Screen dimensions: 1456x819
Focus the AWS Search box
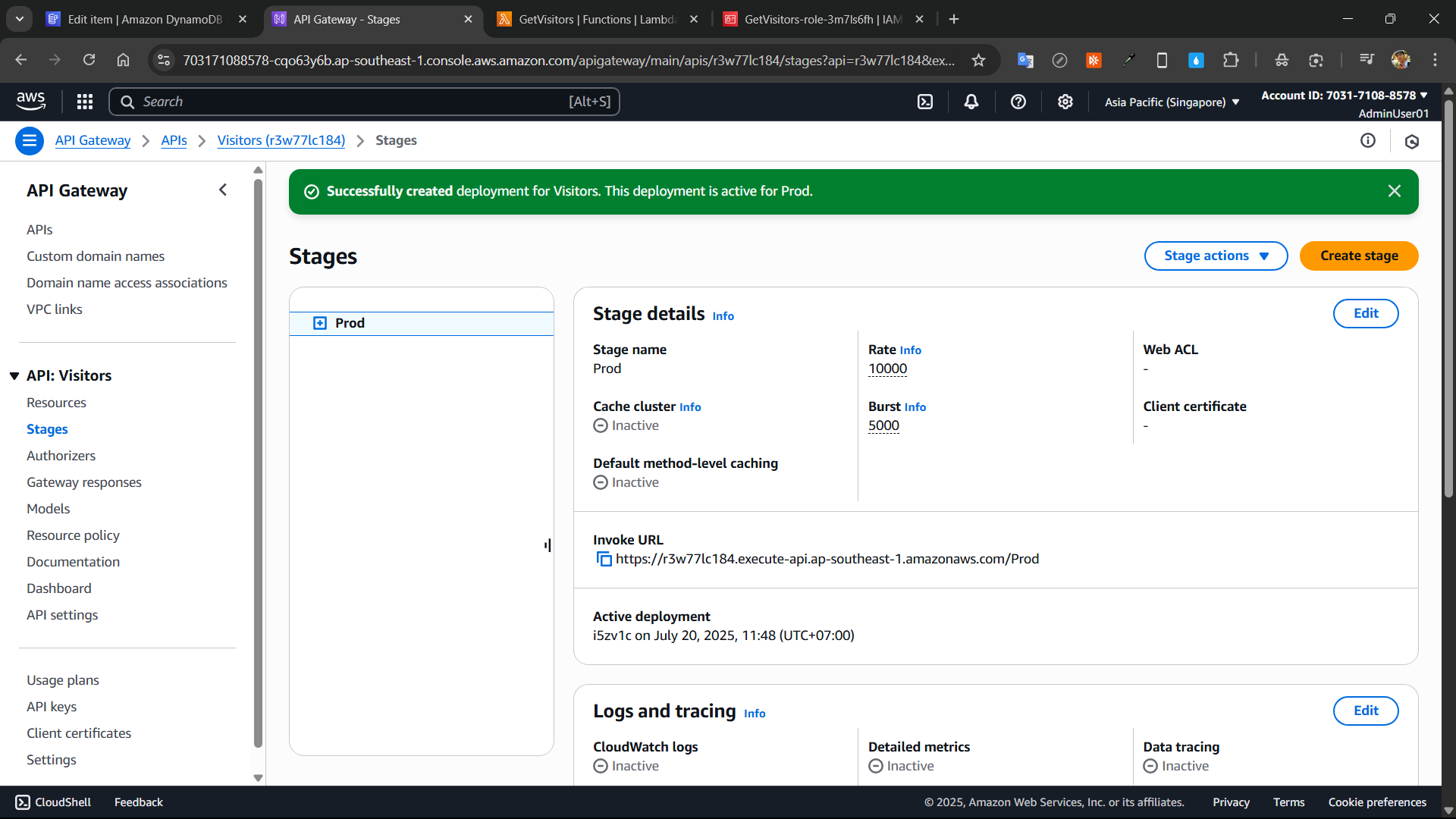(365, 102)
